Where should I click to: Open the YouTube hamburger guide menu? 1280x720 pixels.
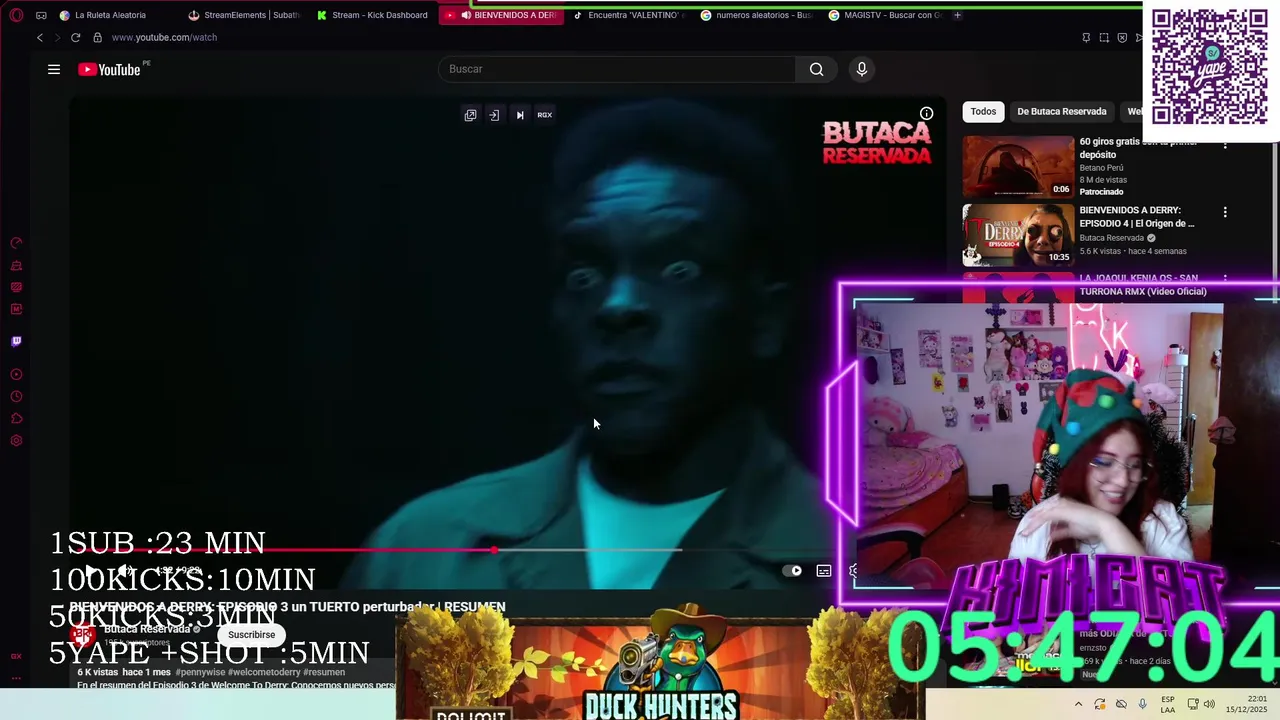(x=54, y=69)
